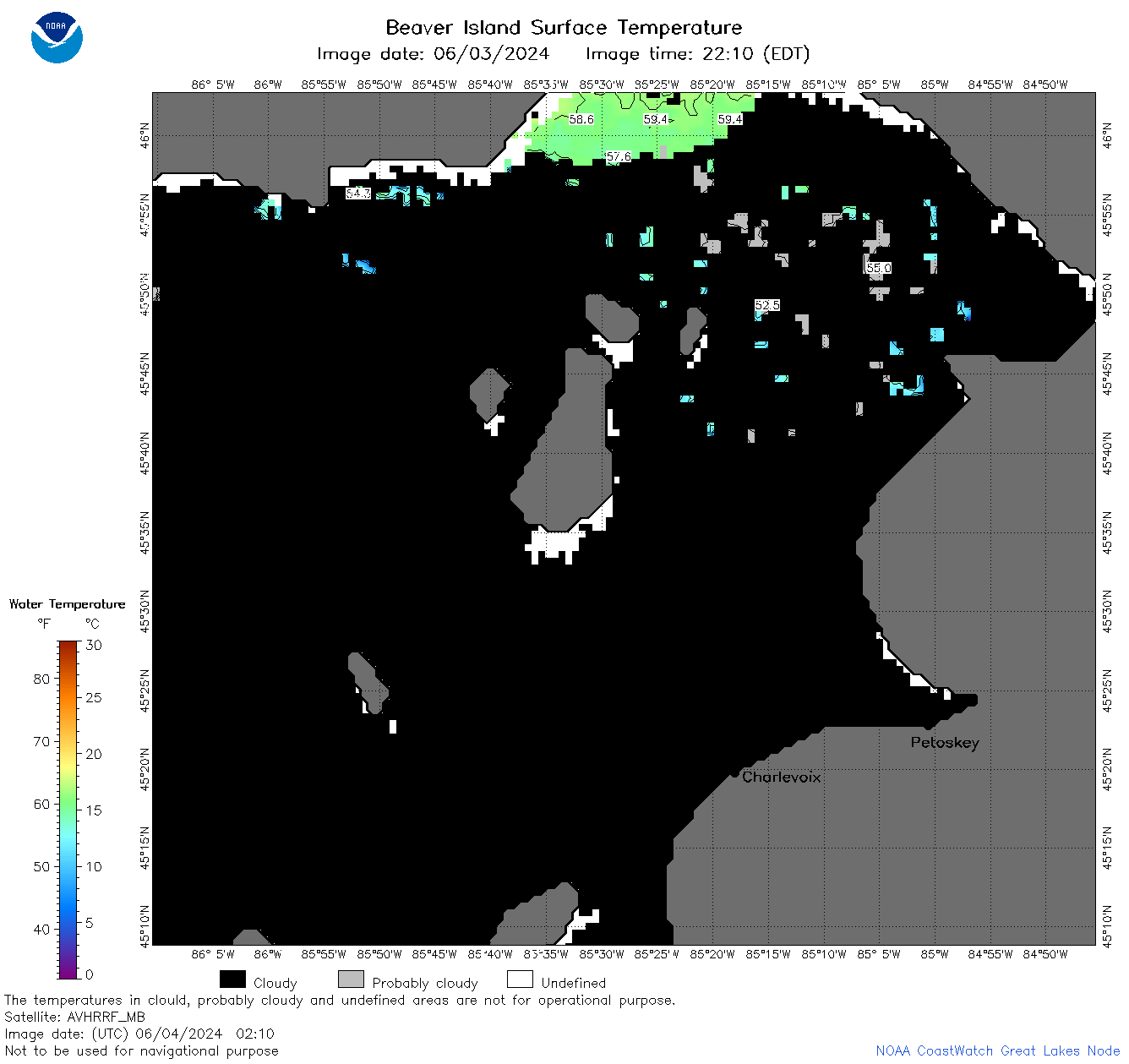Screen dimensions: 1129x1064
Task: Click the 'Image time: 22:10 (EDT)' text
Action: tap(697, 54)
